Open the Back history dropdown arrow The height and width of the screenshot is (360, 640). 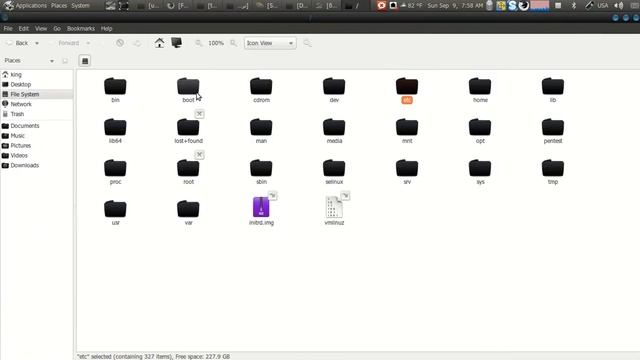37,43
